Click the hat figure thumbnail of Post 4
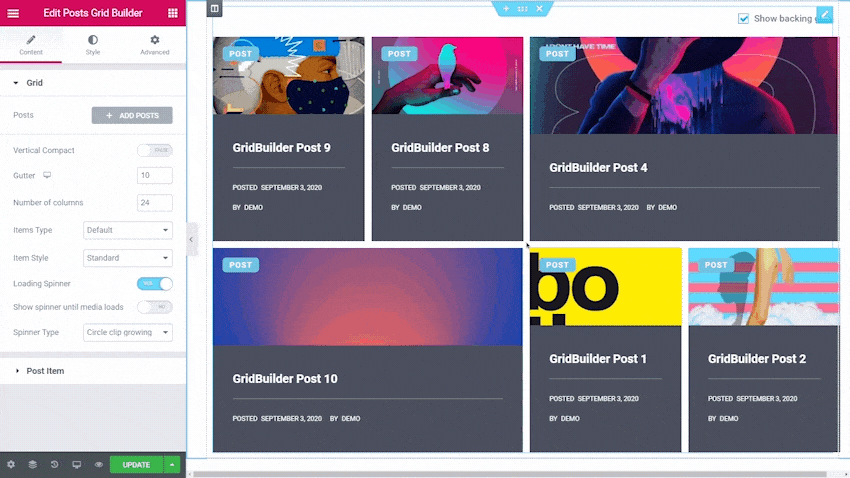The height and width of the screenshot is (478, 850). pos(684,86)
